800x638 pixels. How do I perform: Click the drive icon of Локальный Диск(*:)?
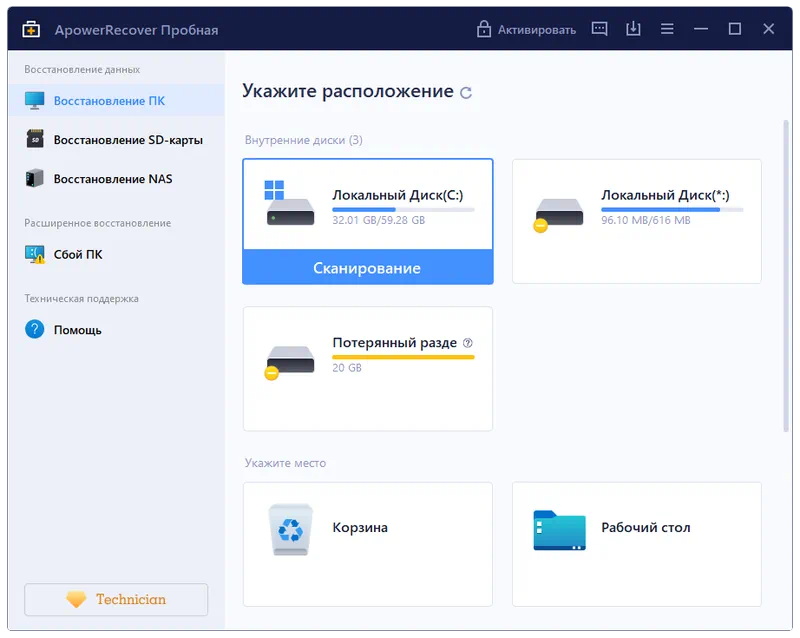point(558,214)
